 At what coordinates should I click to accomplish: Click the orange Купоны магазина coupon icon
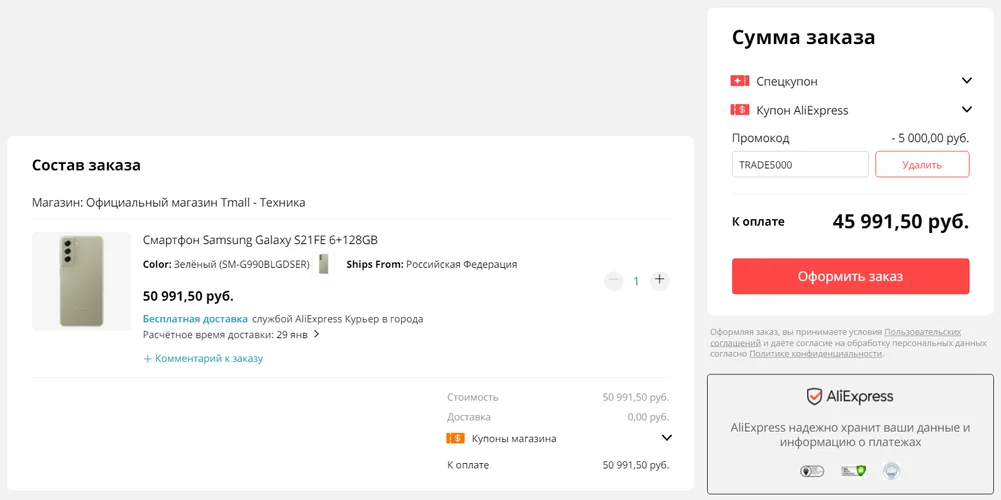point(456,438)
